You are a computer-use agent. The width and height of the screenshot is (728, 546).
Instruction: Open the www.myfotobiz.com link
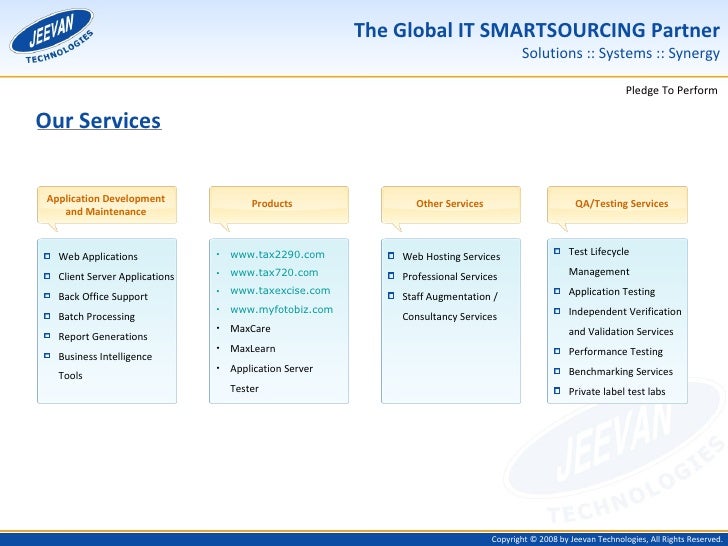click(281, 310)
